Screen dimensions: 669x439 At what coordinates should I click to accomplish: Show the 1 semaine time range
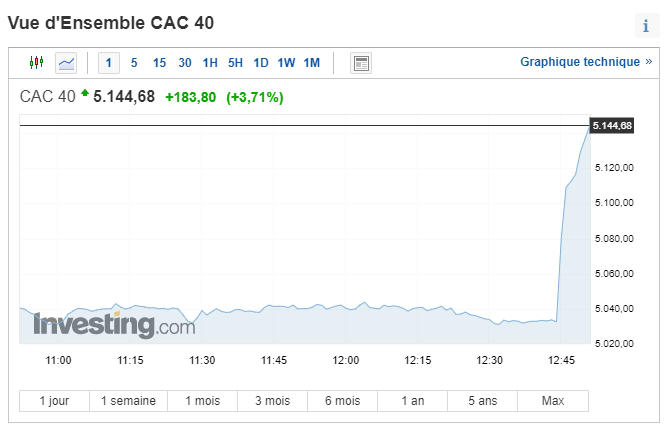[x=128, y=401]
